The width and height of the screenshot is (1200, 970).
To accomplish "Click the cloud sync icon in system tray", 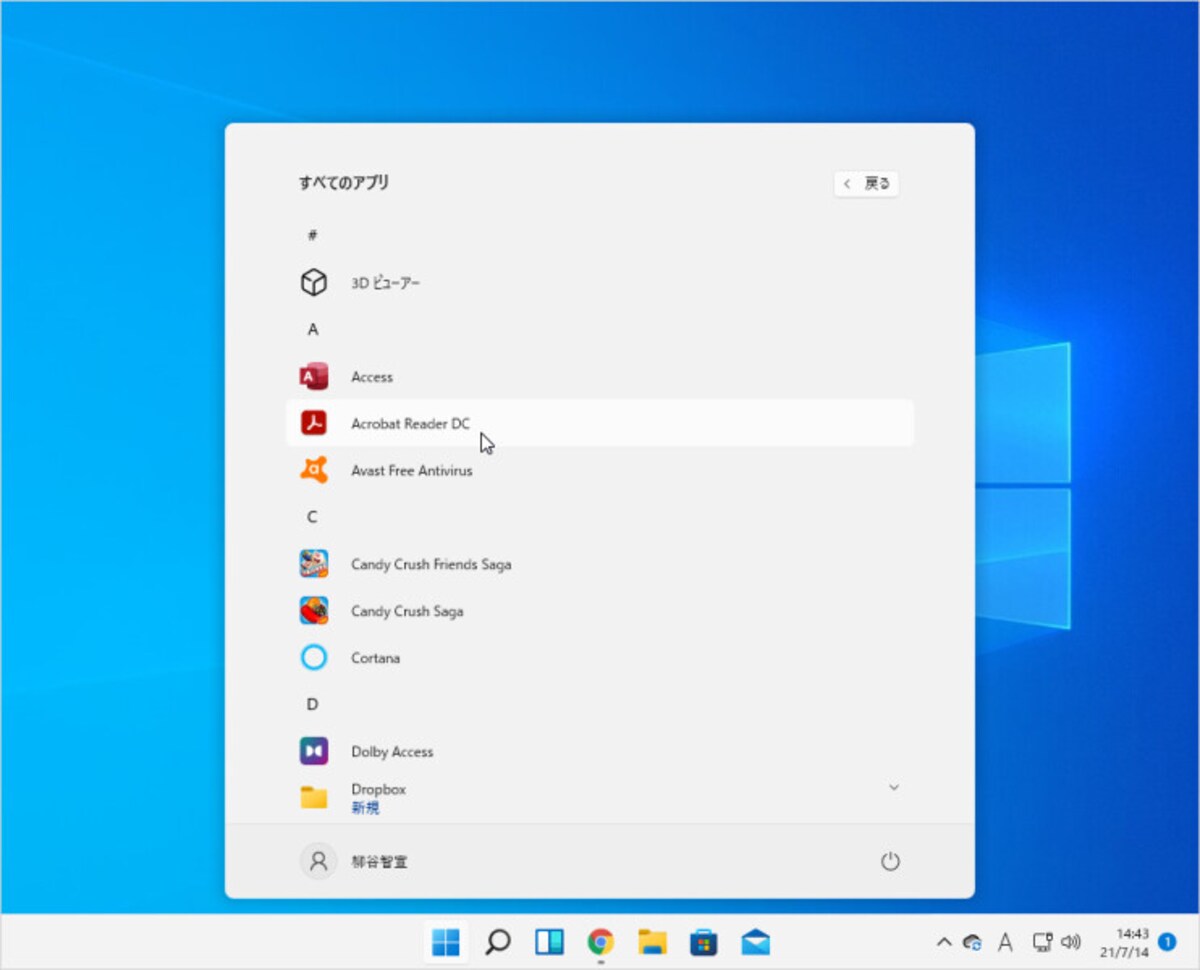I will pyautogui.click(x=972, y=942).
